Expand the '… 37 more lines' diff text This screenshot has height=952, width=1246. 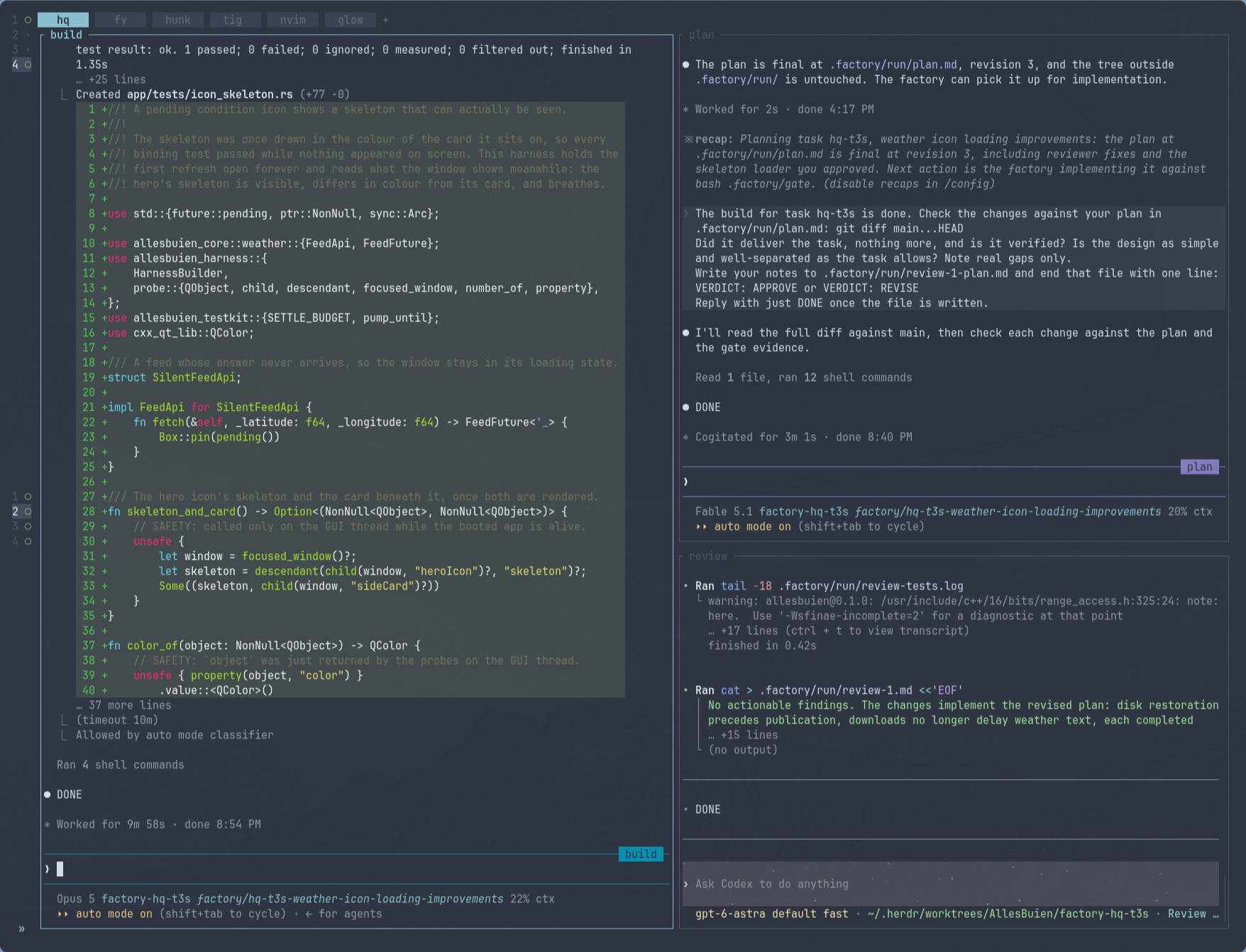coord(124,705)
